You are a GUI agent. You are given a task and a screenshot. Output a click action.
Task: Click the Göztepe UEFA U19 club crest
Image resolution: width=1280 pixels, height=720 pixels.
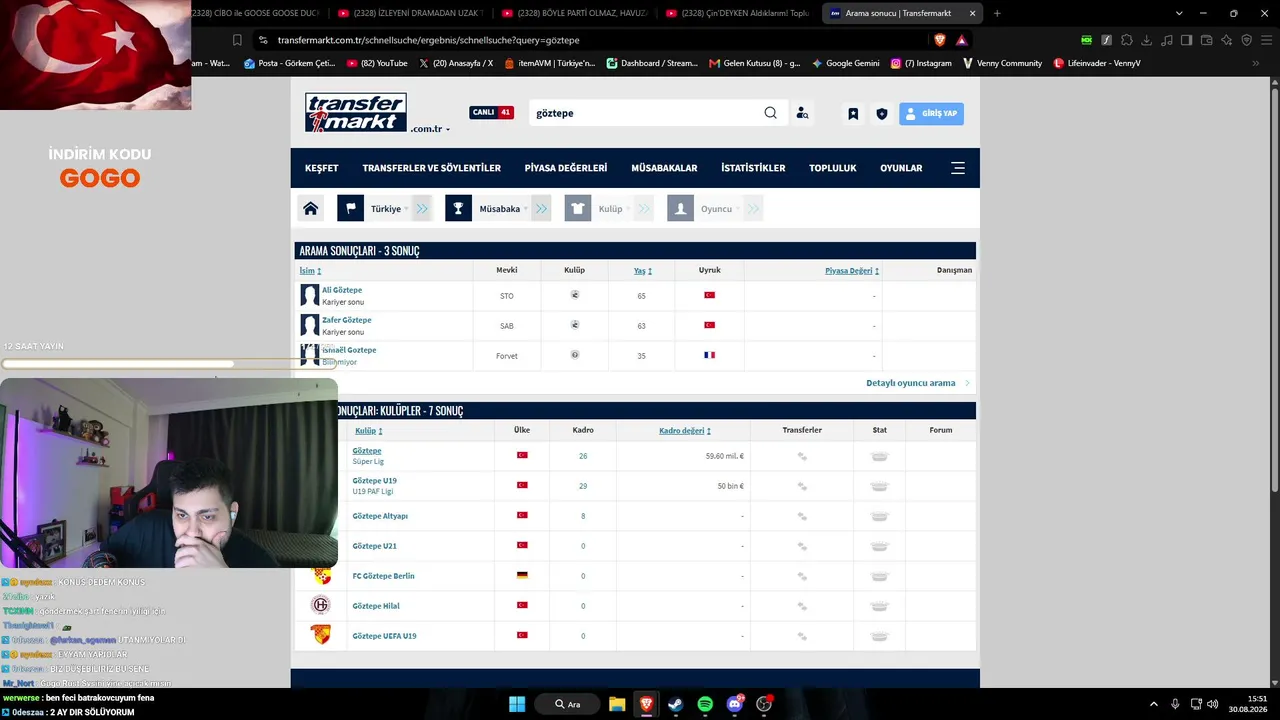tap(321, 635)
